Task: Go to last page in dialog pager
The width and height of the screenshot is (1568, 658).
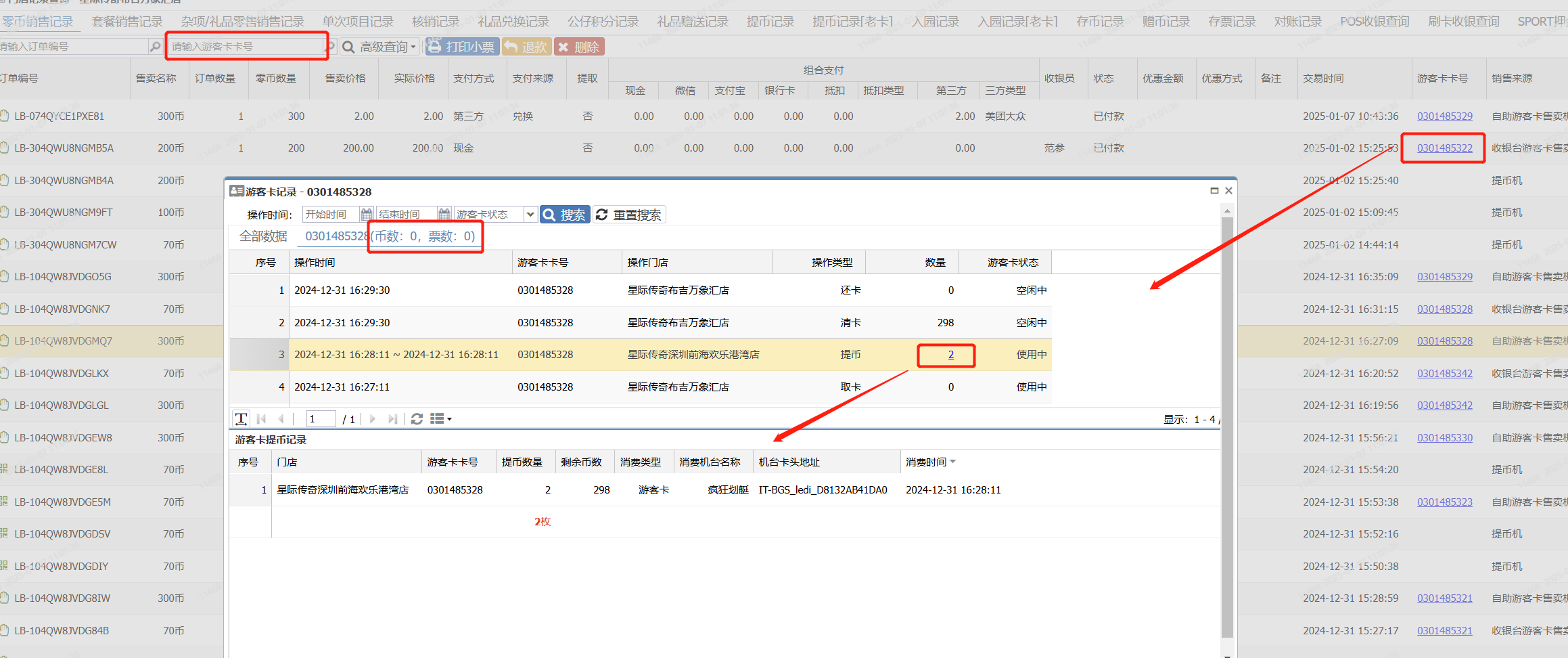Action: 392,419
